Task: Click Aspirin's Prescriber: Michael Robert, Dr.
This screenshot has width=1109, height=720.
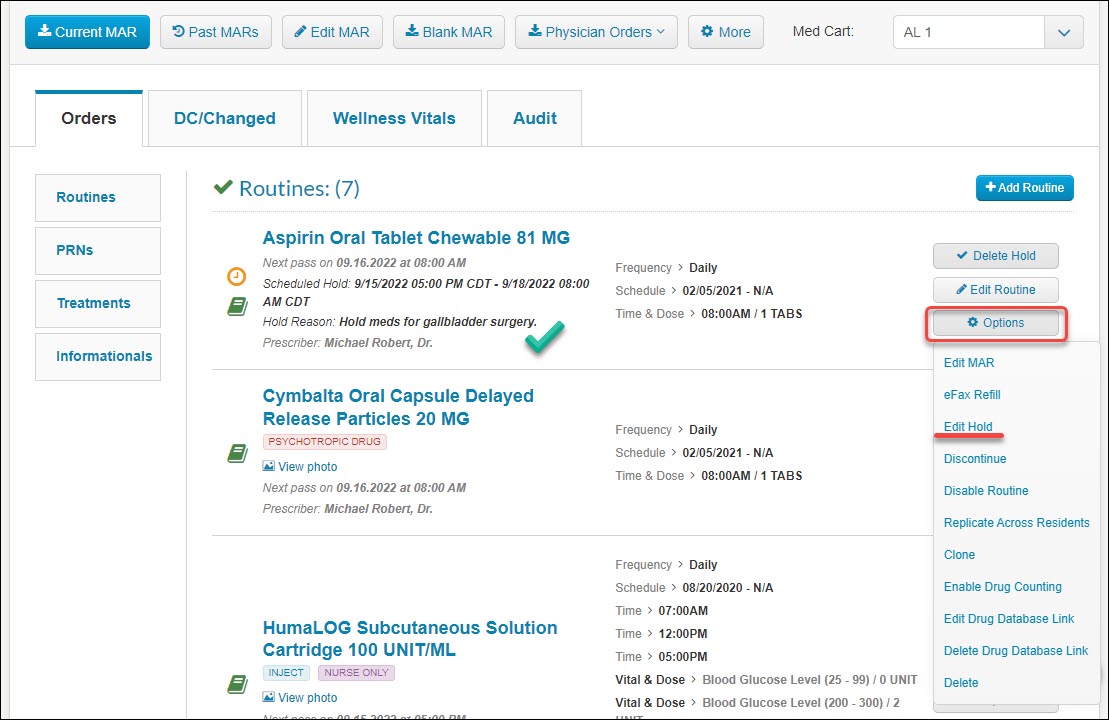Action: (347, 343)
